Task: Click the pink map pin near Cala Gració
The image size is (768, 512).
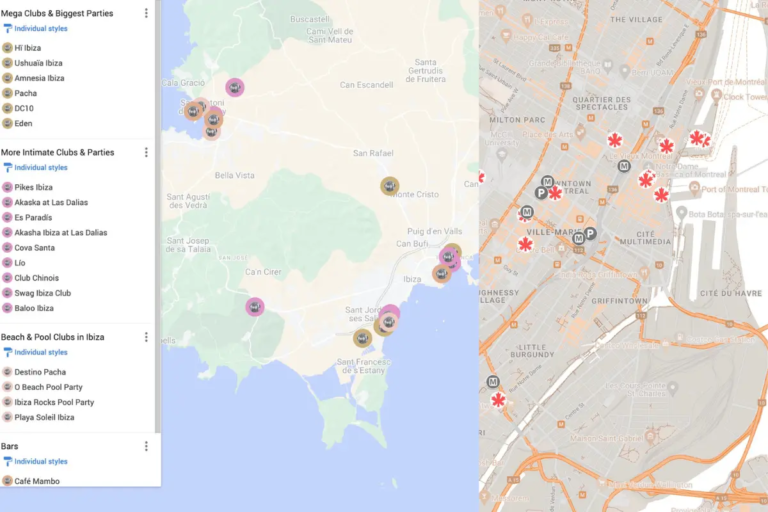Action: 235,87
